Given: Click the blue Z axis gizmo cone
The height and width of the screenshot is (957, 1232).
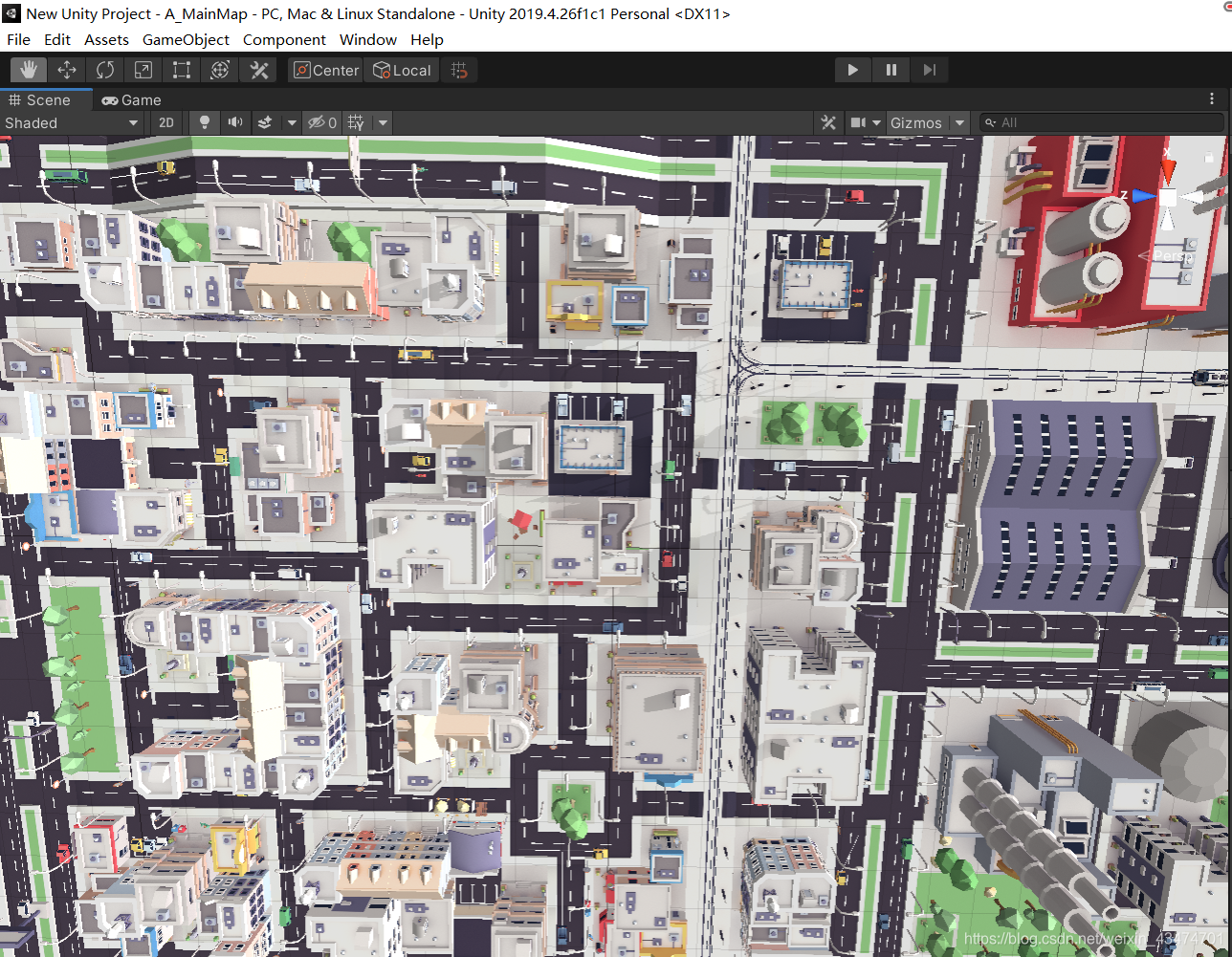Looking at the screenshot, I should click(x=1143, y=196).
